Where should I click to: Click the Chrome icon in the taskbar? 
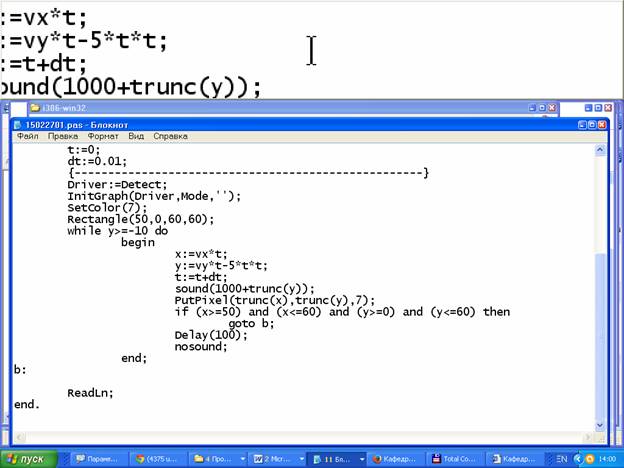click(x=140, y=459)
